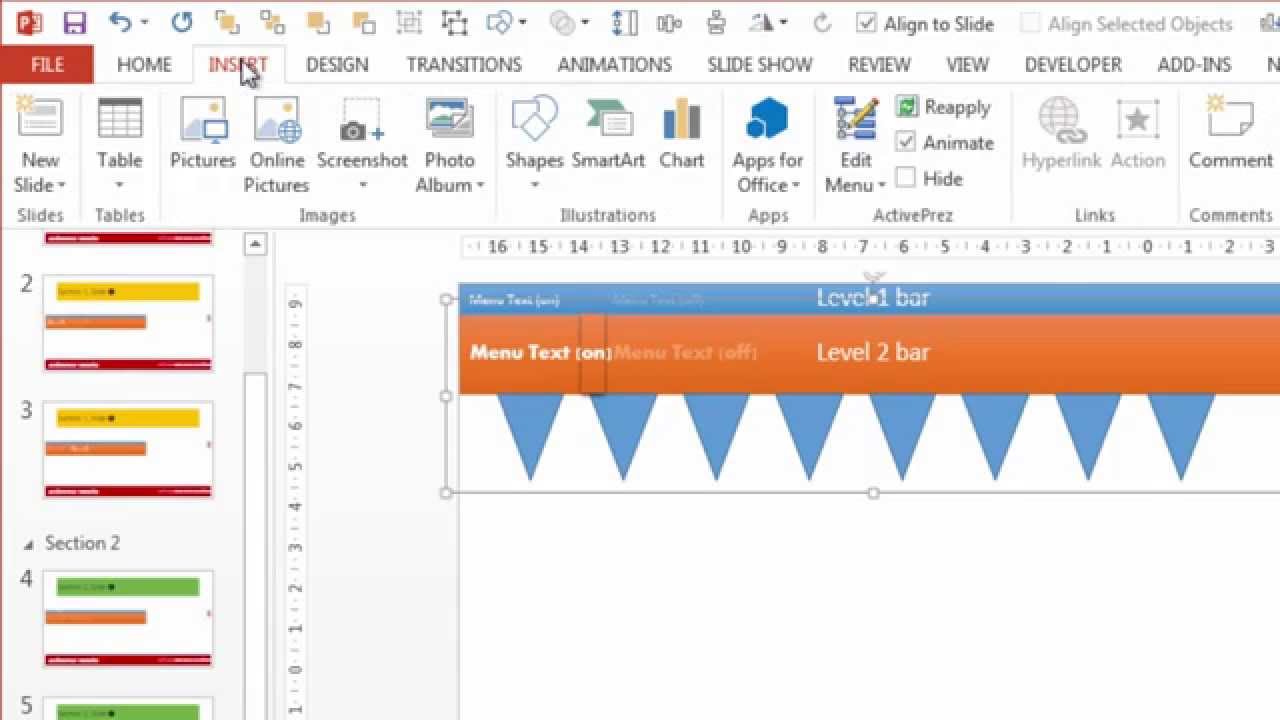Expand the Apps for Office dropdown arrow
This screenshot has width=1280, height=720.
(x=796, y=186)
